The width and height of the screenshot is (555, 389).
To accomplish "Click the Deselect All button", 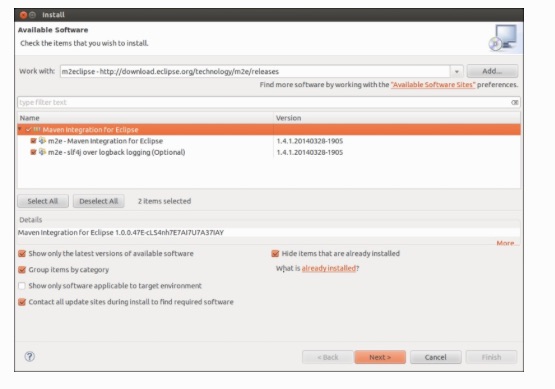I will click(x=98, y=201).
